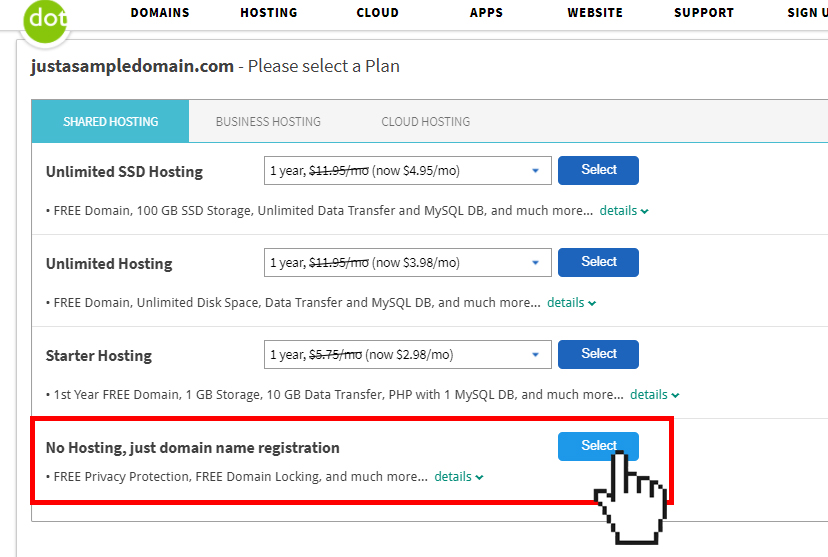Expand details for domain-only registration

[x=458, y=476]
